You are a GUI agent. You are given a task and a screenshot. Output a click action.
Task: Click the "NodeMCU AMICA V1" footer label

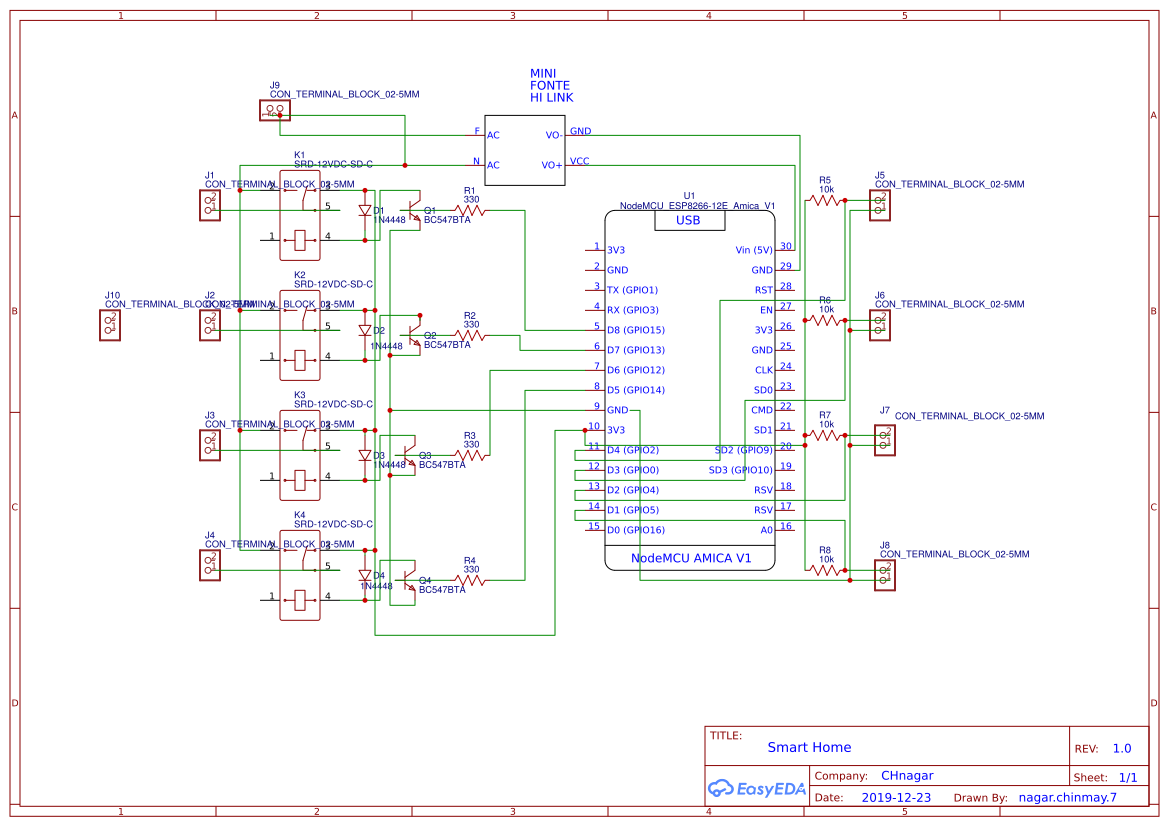point(691,558)
